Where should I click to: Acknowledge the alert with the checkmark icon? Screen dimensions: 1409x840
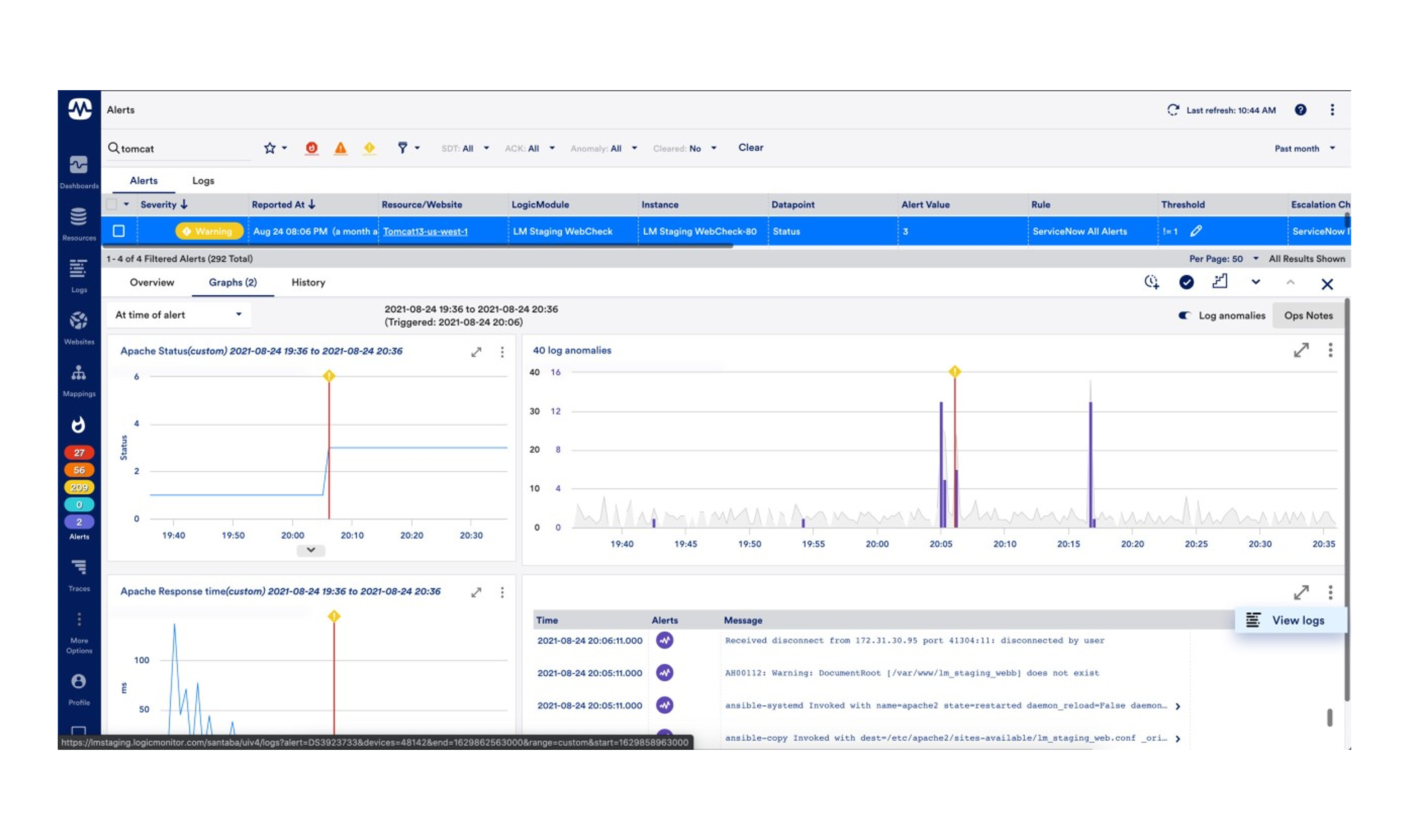(x=1186, y=282)
